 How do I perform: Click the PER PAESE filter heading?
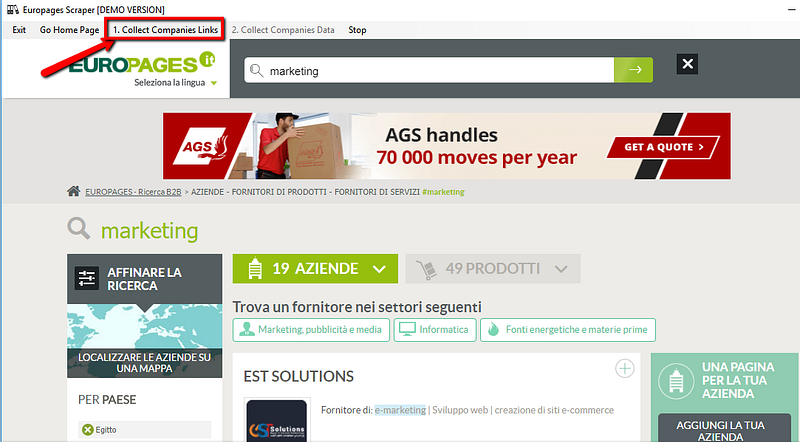[x=107, y=400]
